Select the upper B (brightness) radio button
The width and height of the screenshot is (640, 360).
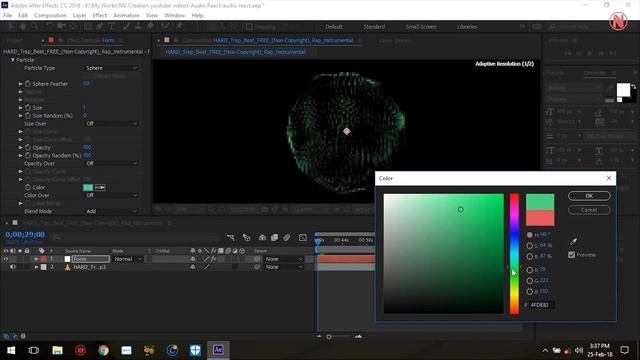(x=529, y=256)
